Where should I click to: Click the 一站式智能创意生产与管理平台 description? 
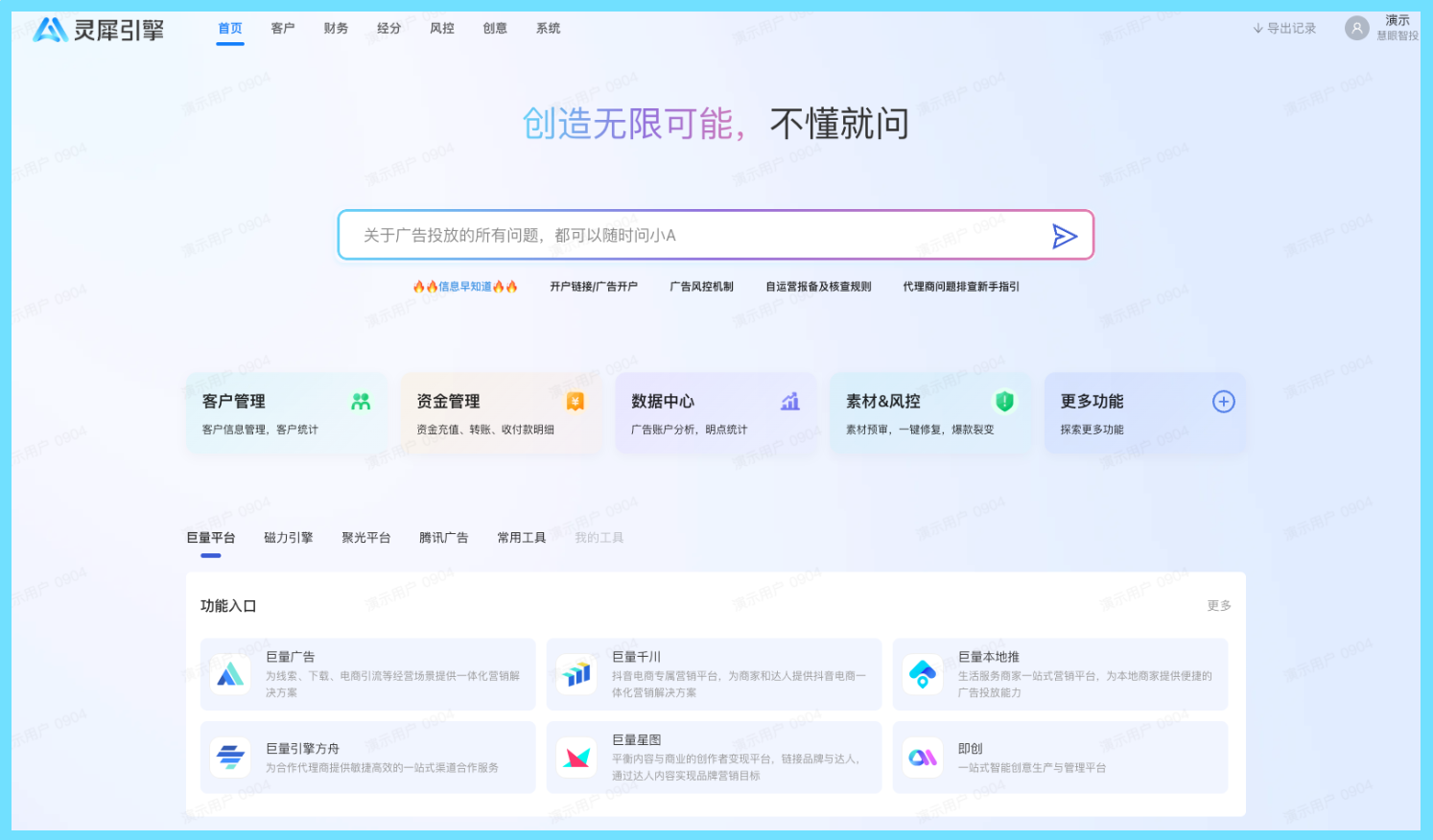click(1032, 768)
